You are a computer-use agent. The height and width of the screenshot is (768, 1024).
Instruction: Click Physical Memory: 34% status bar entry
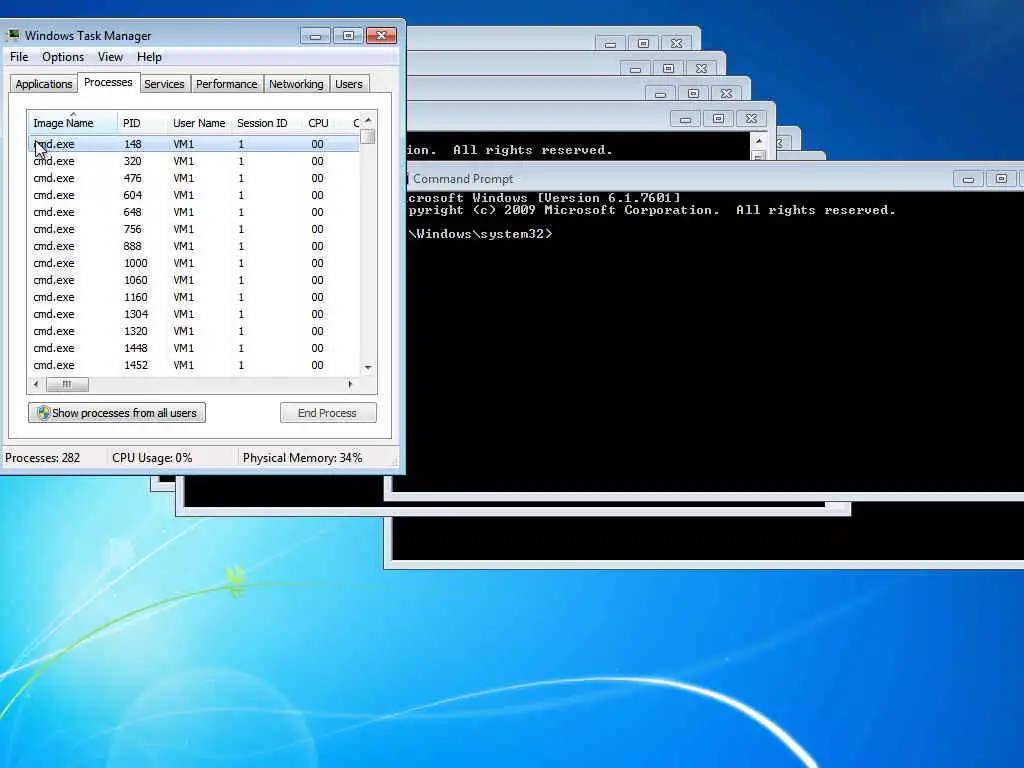(x=302, y=458)
